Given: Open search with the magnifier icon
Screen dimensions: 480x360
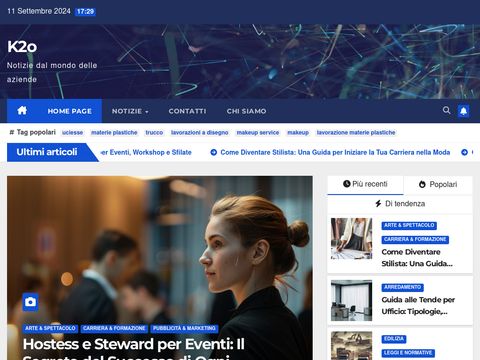Looking at the screenshot, I should [446, 110].
